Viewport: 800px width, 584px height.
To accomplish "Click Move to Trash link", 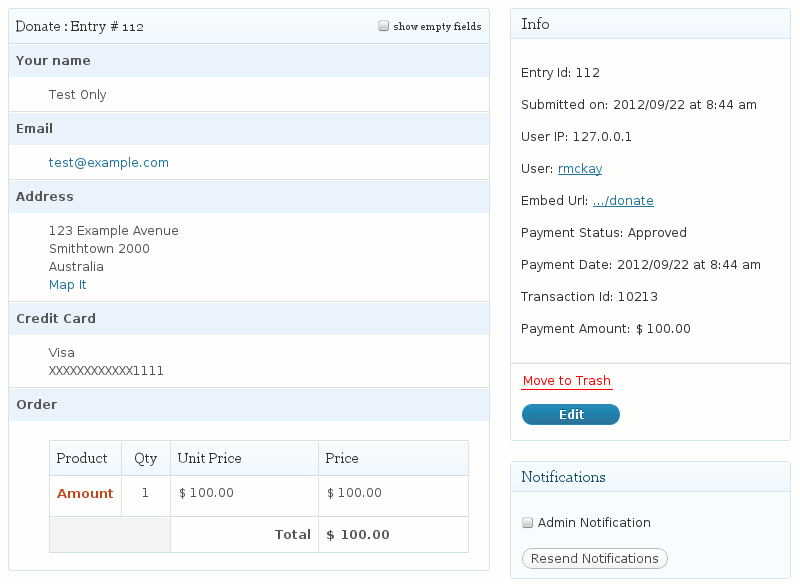I will [566, 381].
